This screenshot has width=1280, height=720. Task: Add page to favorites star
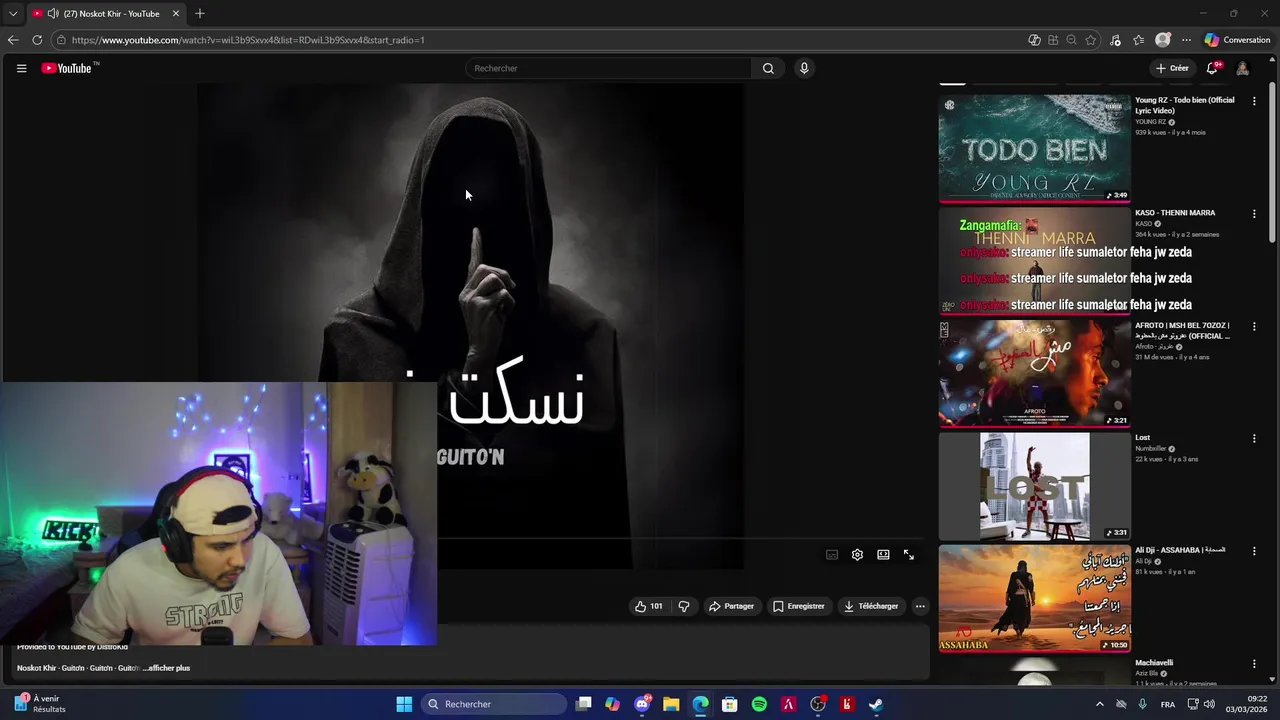tap(1091, 40)
